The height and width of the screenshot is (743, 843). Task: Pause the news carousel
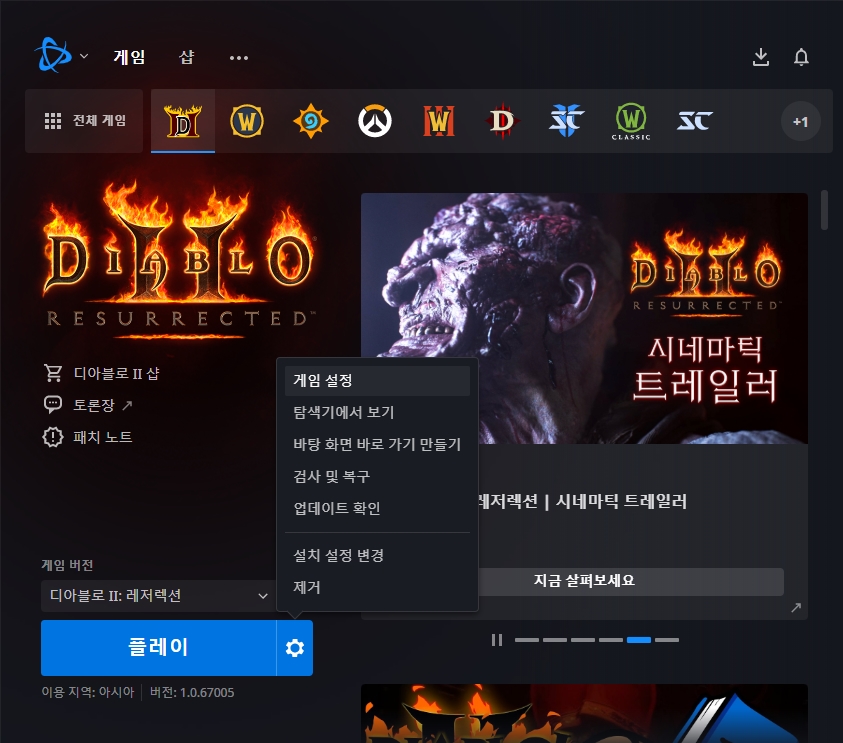497,640
